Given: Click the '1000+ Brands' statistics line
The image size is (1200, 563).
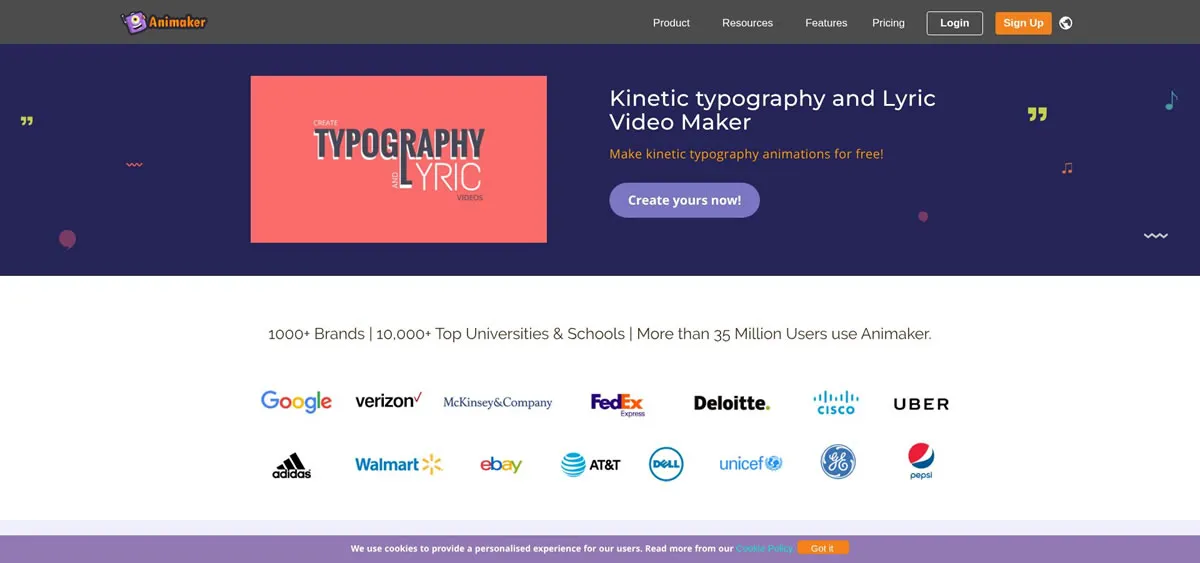Looking at the screenshot, I should click(599, 334).
